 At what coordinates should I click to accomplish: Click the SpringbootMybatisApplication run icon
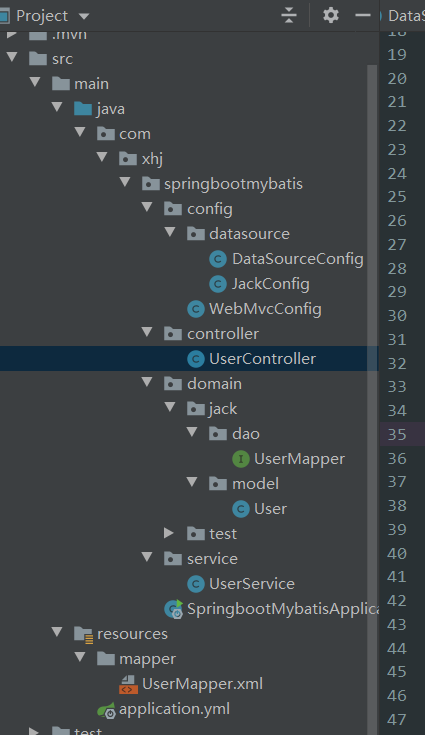point(173,609)
